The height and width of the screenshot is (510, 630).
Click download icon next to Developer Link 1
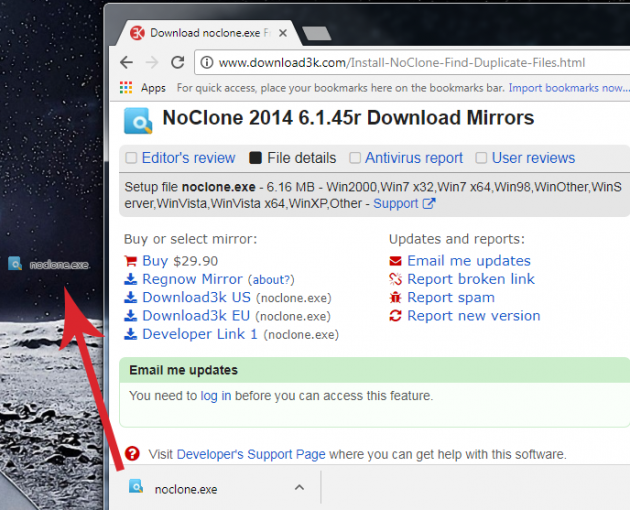130,334
